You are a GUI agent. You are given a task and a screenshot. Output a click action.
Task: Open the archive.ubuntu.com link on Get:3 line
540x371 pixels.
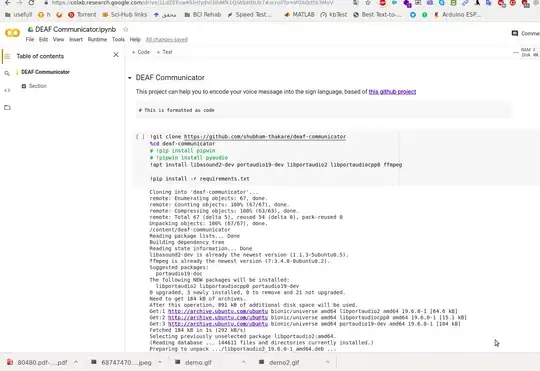(218, 324)
